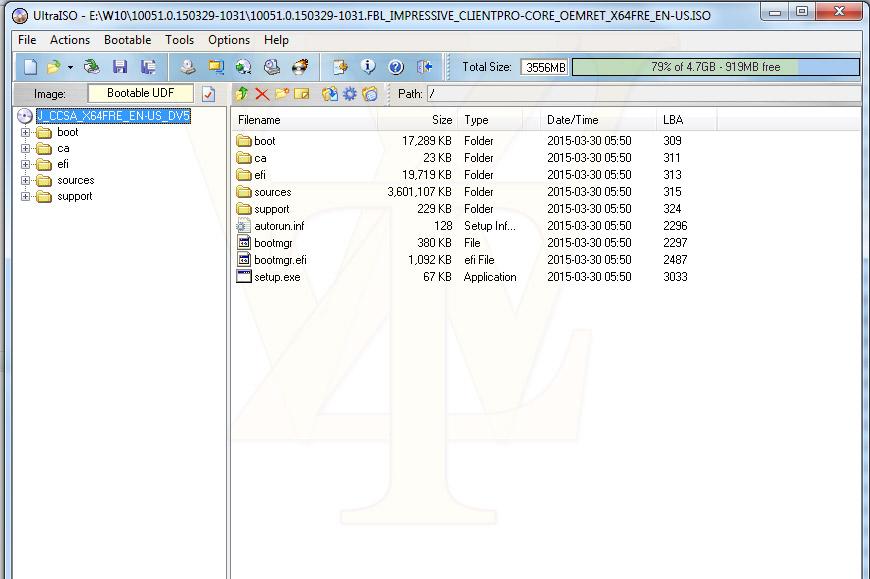870x579 pixels.
Task: Click the Total Size 3556MB field
Action: click(545, 67)
